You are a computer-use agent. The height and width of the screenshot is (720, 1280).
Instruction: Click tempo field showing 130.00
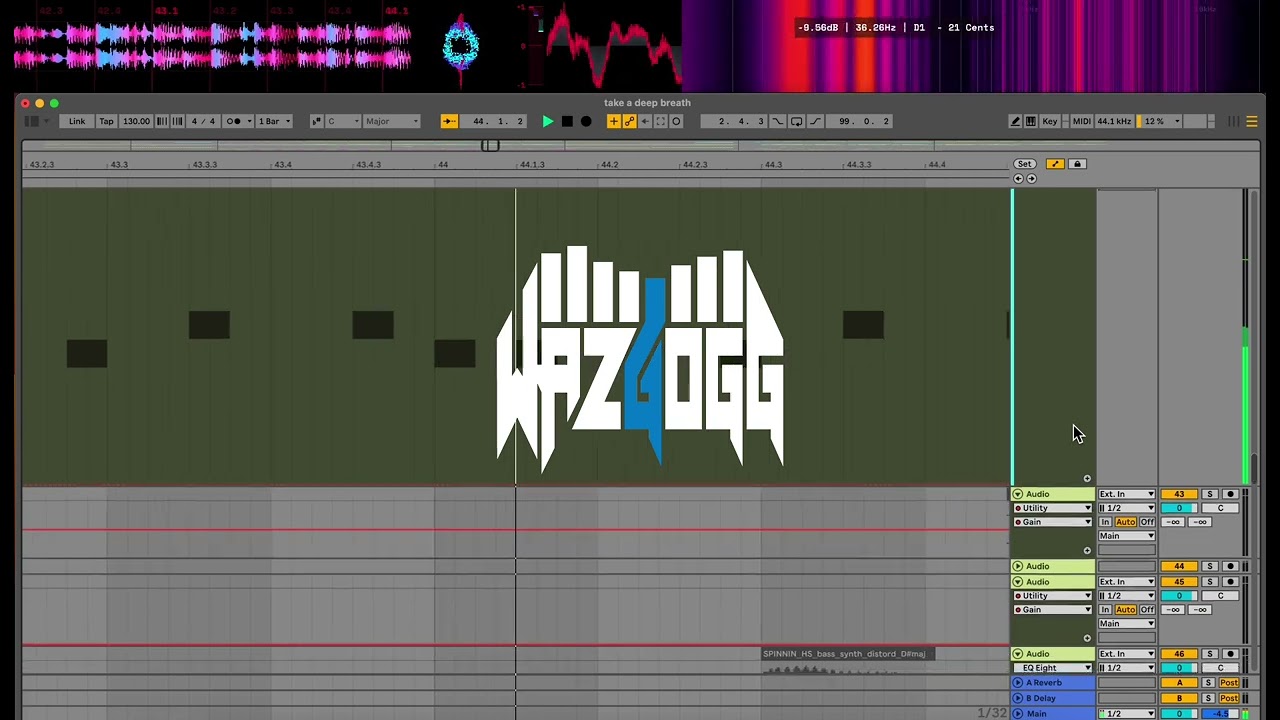[x=136, y=121]
